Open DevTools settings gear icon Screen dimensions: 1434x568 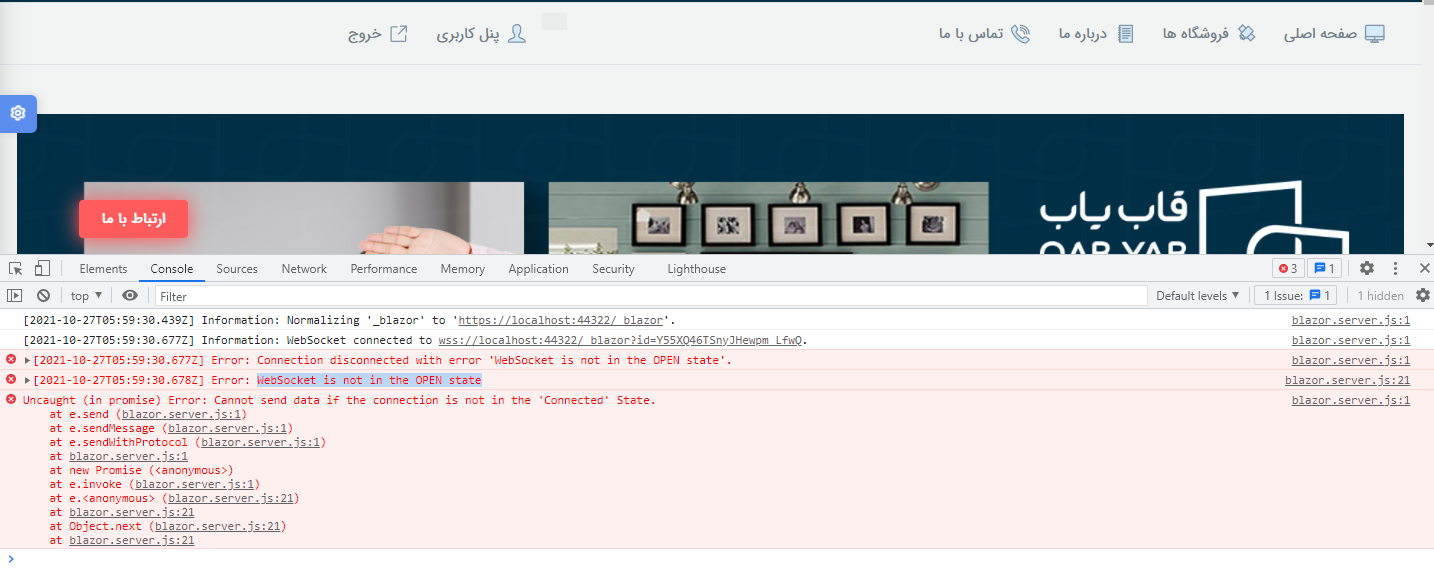click(x=1366, y=268)
